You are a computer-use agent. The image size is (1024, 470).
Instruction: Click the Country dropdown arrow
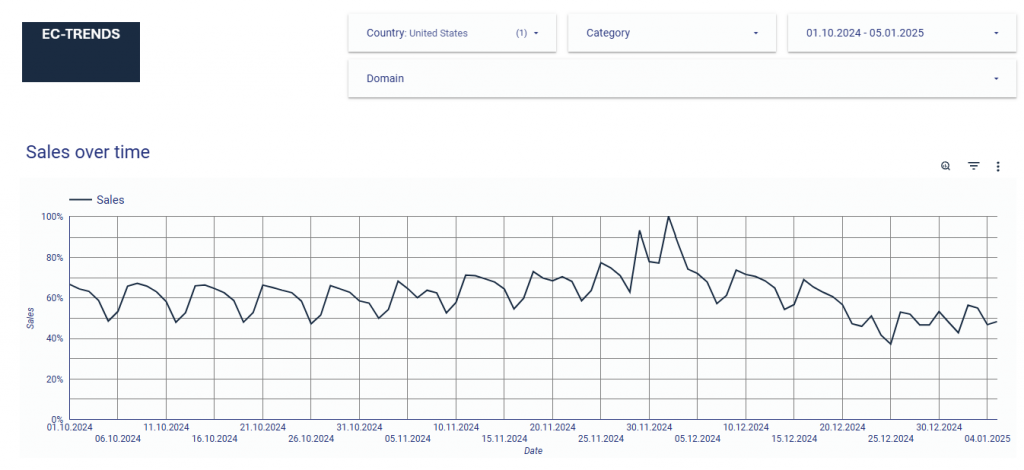click(x=536, y=33)
